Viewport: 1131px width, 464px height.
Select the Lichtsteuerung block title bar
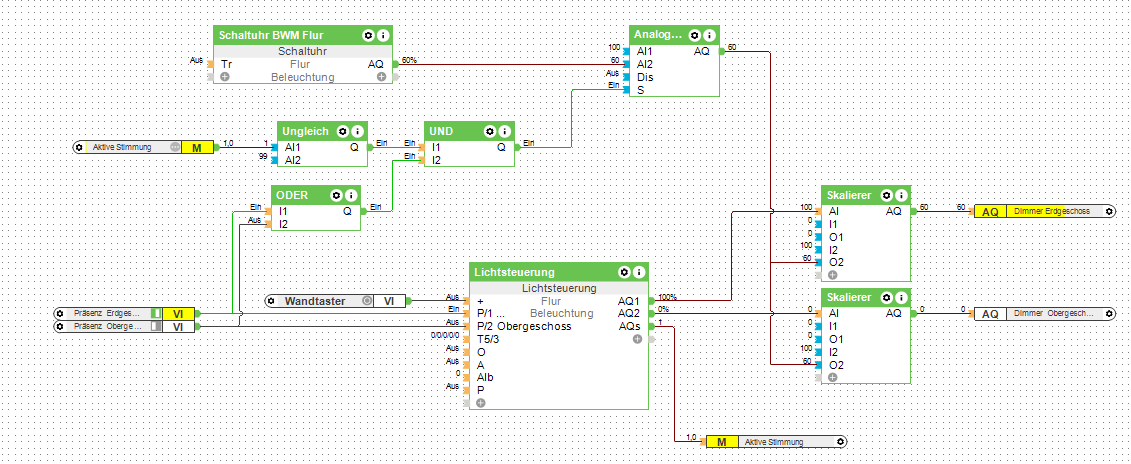[540, 272]
